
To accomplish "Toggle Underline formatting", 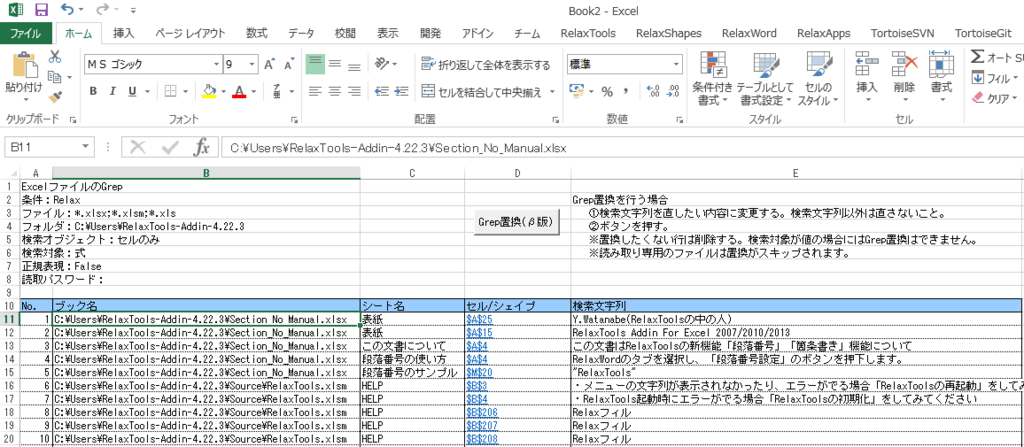I will (x=131, y=91).
